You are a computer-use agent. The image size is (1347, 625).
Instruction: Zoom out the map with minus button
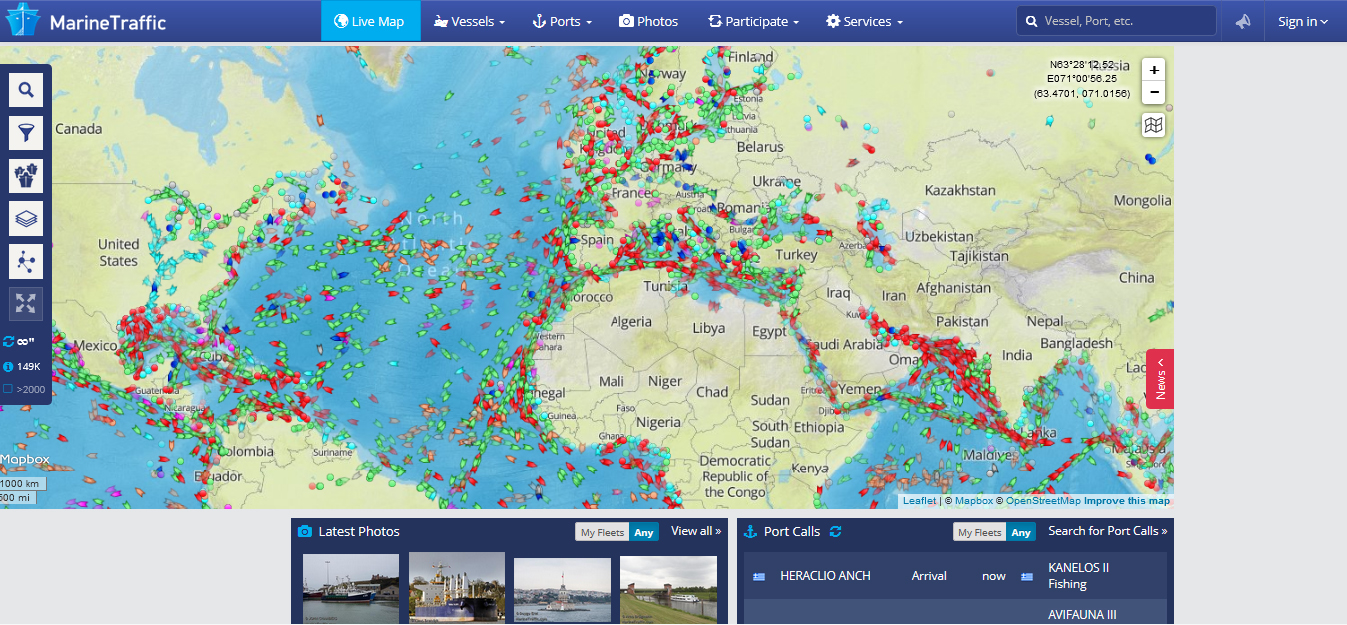[1154, 93]
